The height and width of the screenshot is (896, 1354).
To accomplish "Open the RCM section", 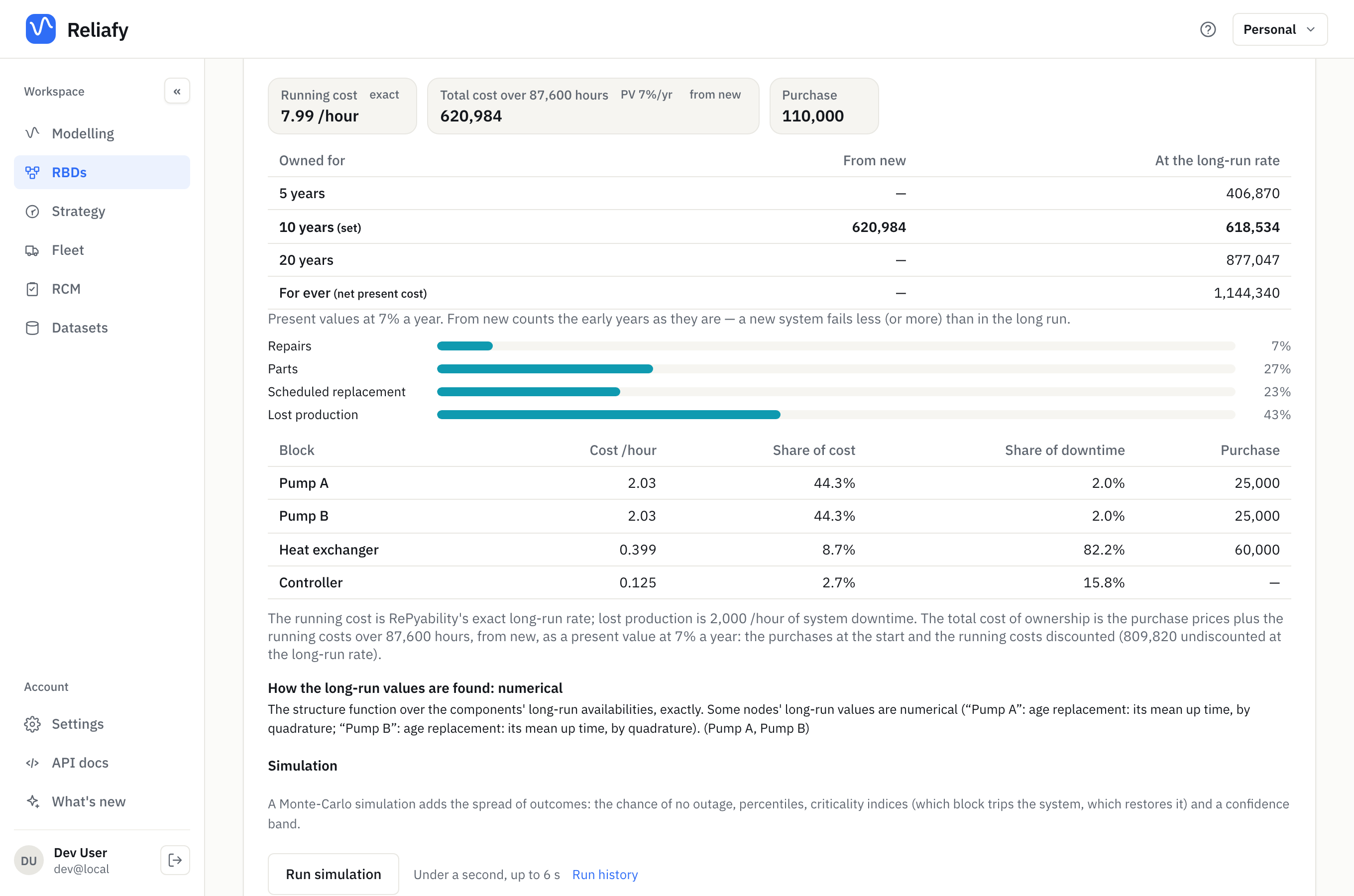I will click(x=102, y=289).
